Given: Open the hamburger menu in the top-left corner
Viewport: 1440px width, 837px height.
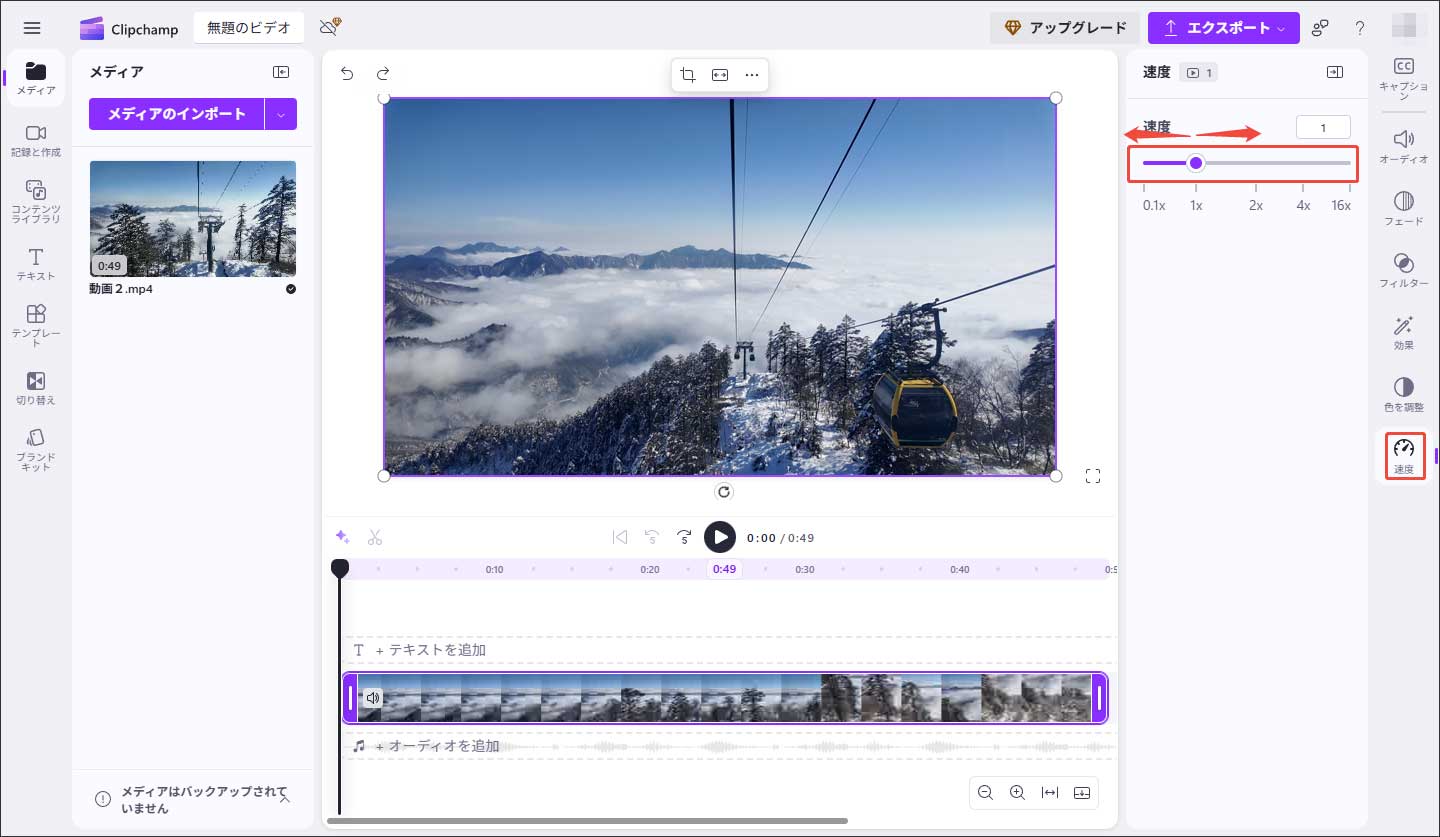Looking at the screenshot, I should [32, 27].
